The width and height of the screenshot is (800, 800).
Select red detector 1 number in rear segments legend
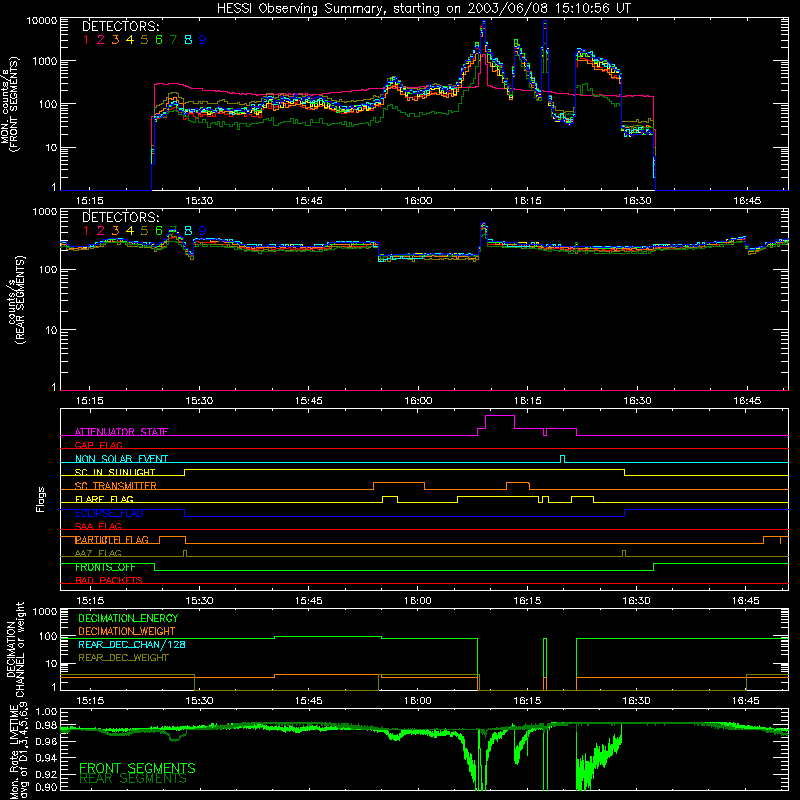tap(86, 231)
